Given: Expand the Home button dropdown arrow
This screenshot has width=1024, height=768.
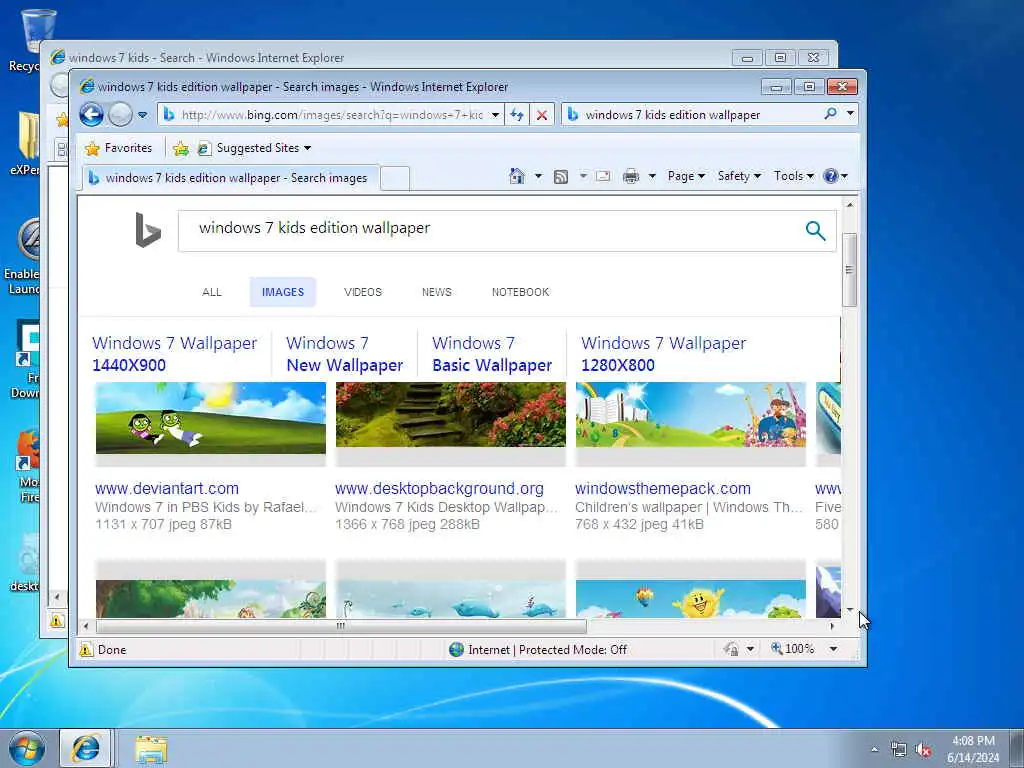Looking at the screenshot, I should 538,176.
